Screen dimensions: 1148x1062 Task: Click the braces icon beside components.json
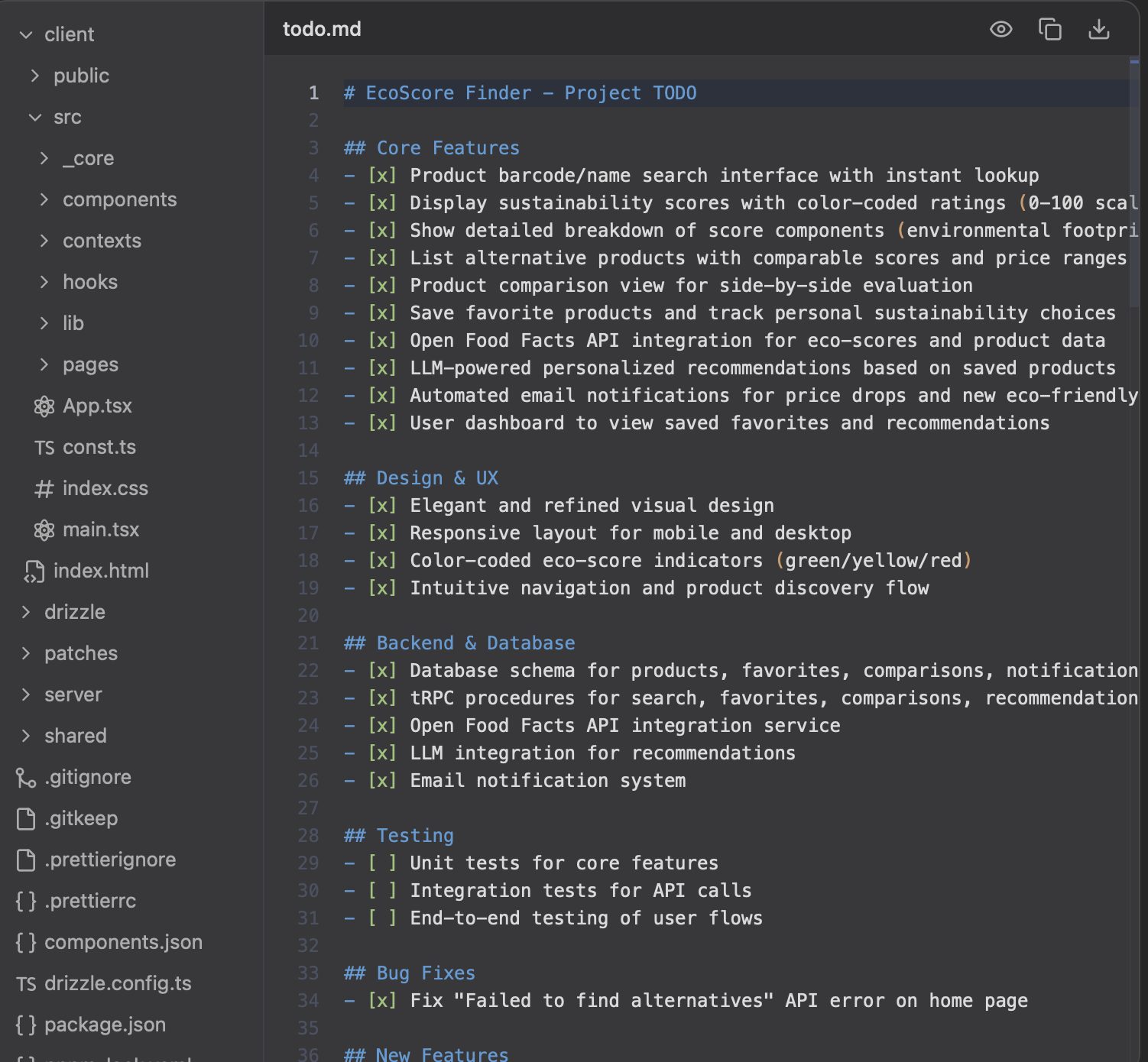26,943
